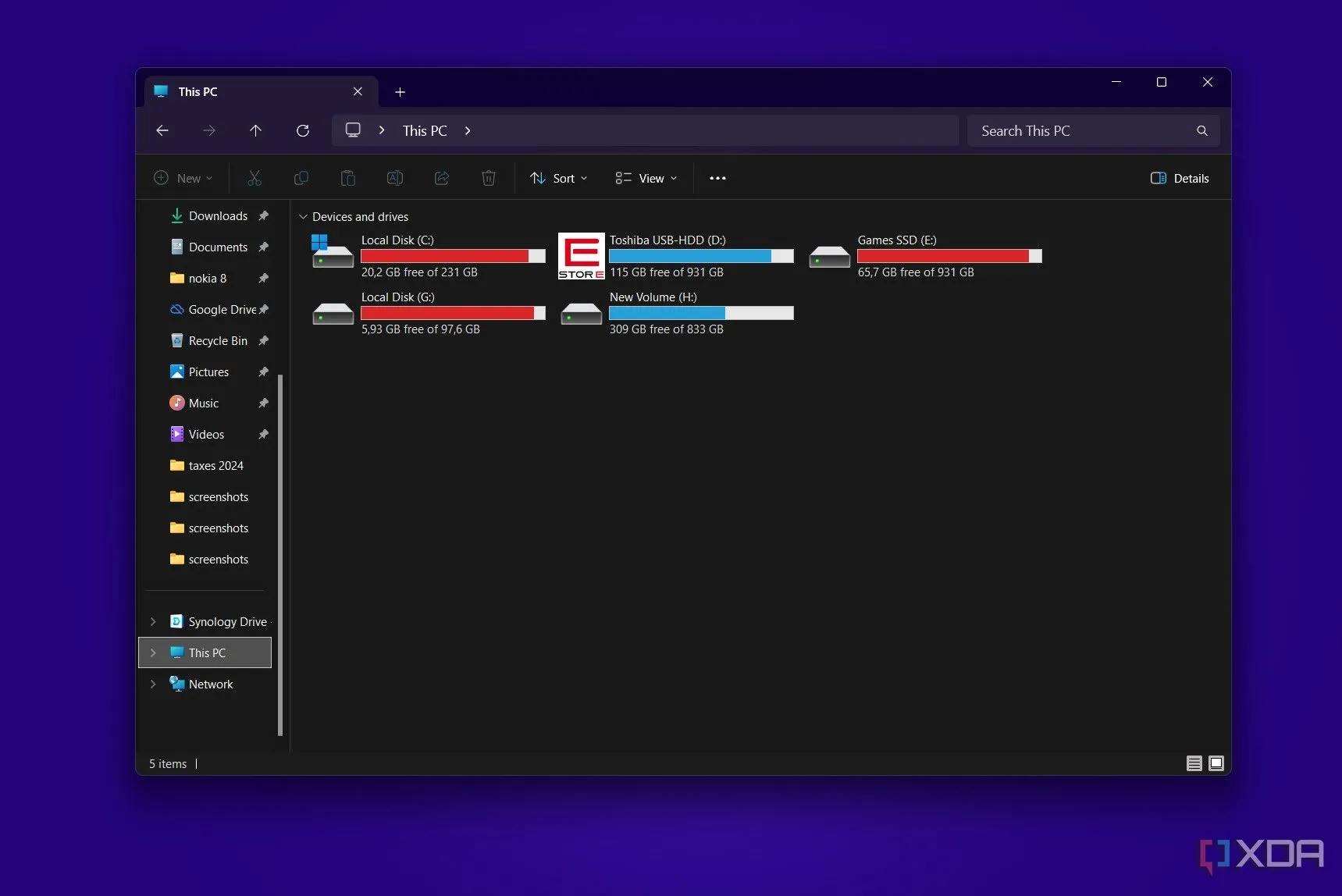This screenshot has height=896, width=1342.
Task: Switch to details list view icon
Action: point(1194,763)
